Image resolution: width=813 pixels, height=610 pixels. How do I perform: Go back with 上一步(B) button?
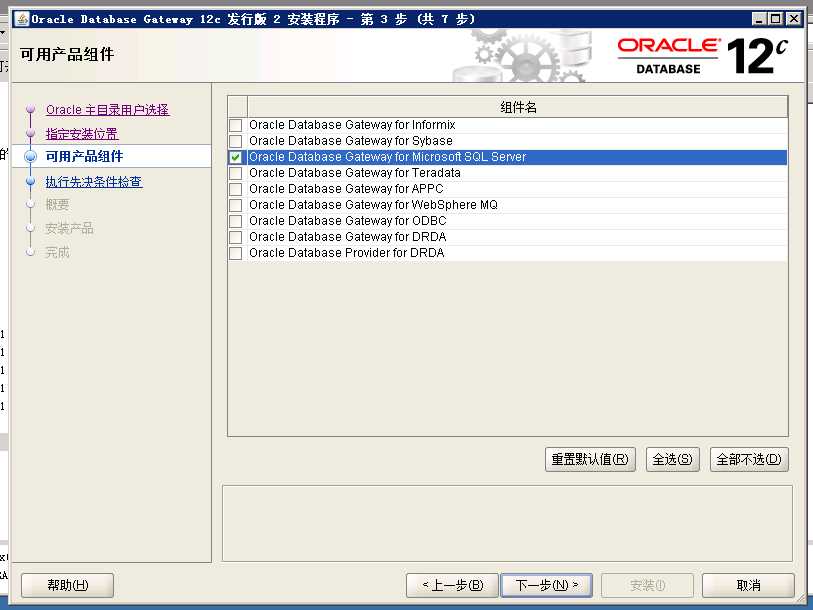(452, 586)
